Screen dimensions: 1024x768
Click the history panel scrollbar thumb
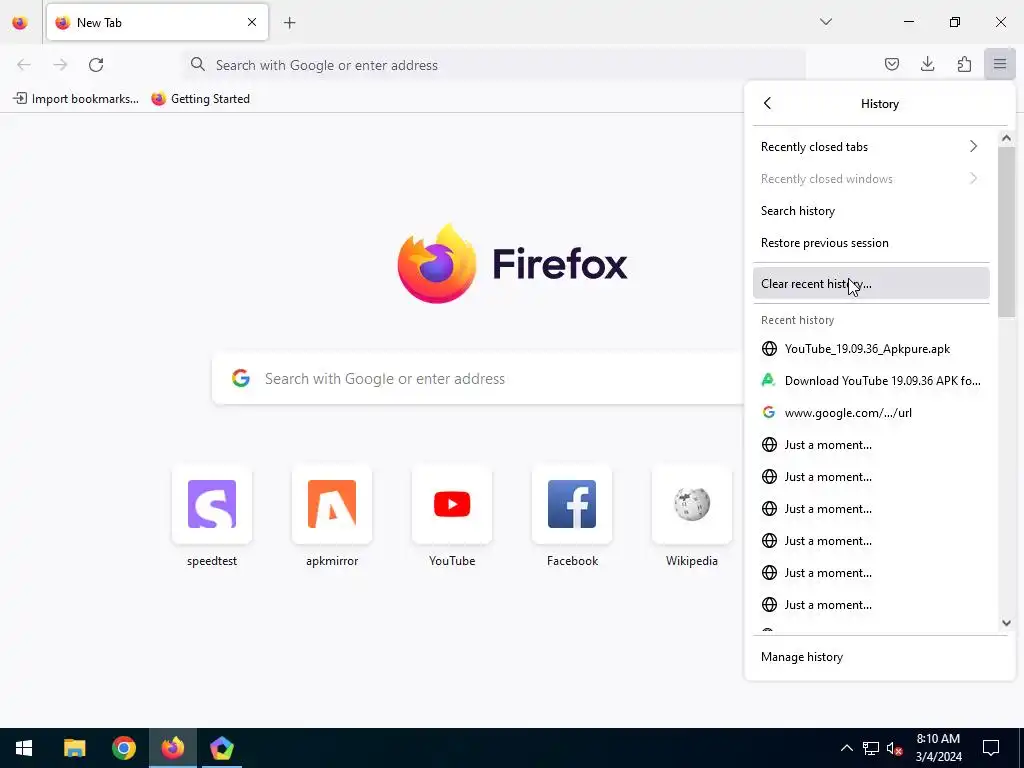[x=1006, y=232]
